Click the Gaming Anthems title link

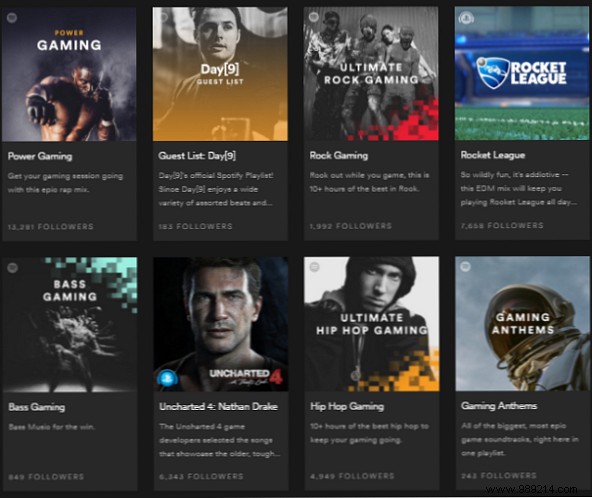[x=499, y=406]
